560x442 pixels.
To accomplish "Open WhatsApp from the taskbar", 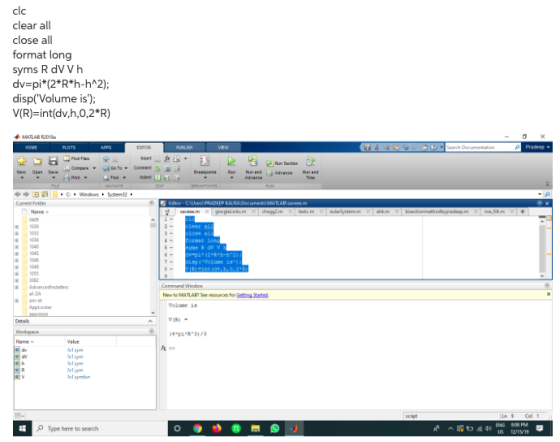I will [x=275, y=429].
